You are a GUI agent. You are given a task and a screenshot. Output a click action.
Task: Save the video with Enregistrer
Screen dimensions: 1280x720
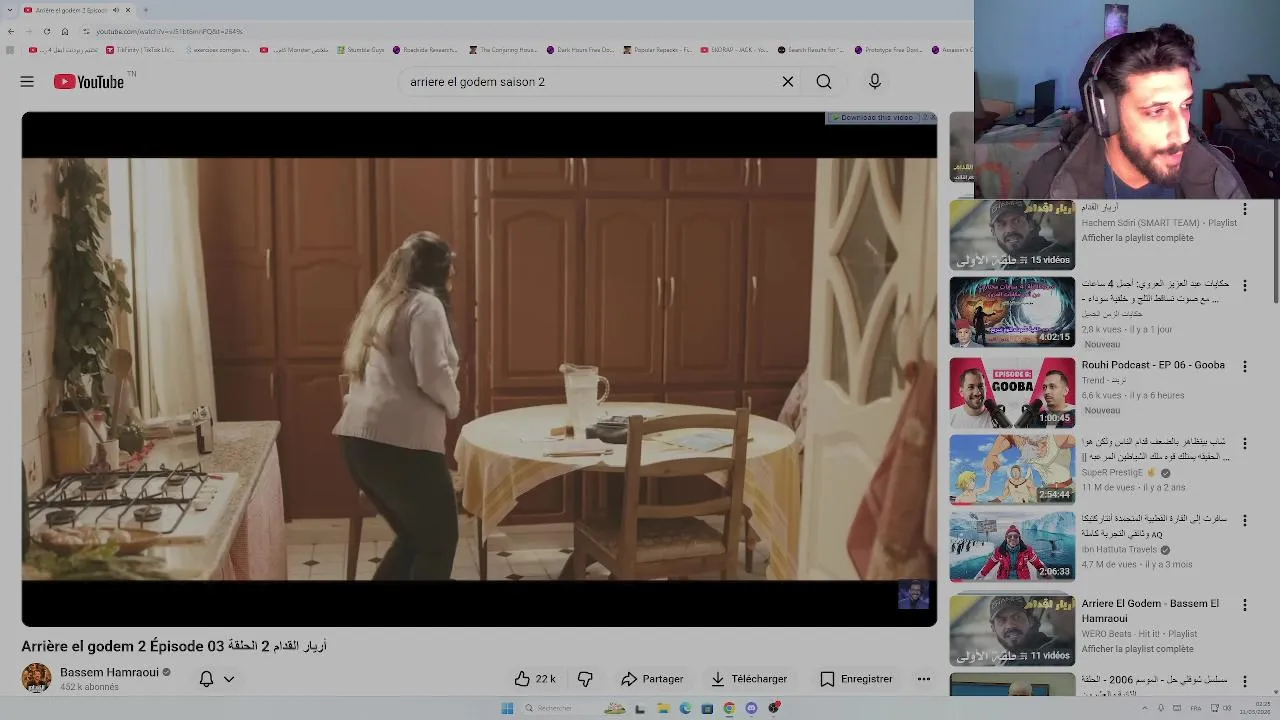856,679
